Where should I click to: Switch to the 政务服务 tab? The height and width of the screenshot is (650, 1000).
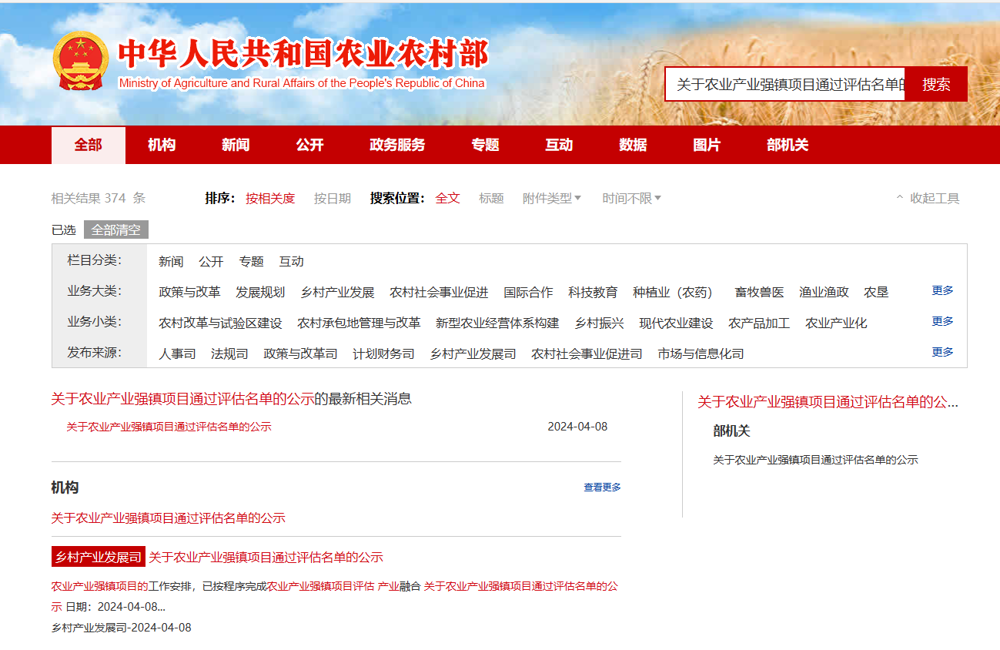[397, 145]
